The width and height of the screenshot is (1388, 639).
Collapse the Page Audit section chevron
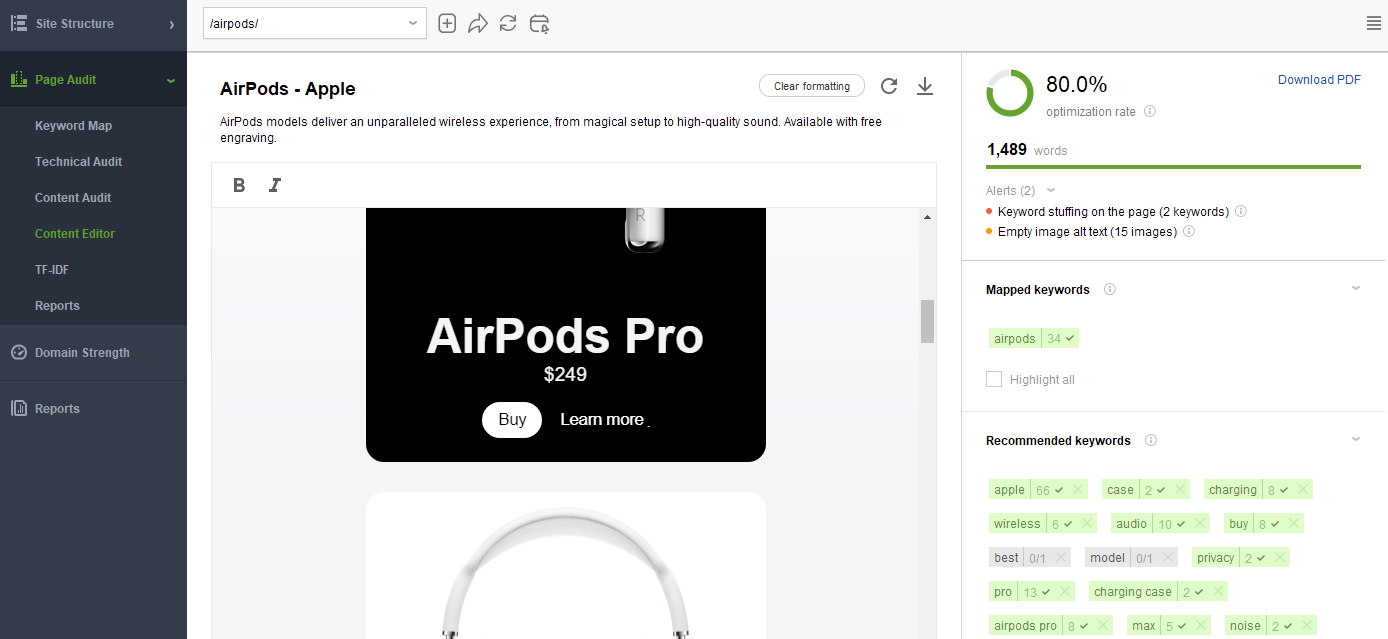171,80
